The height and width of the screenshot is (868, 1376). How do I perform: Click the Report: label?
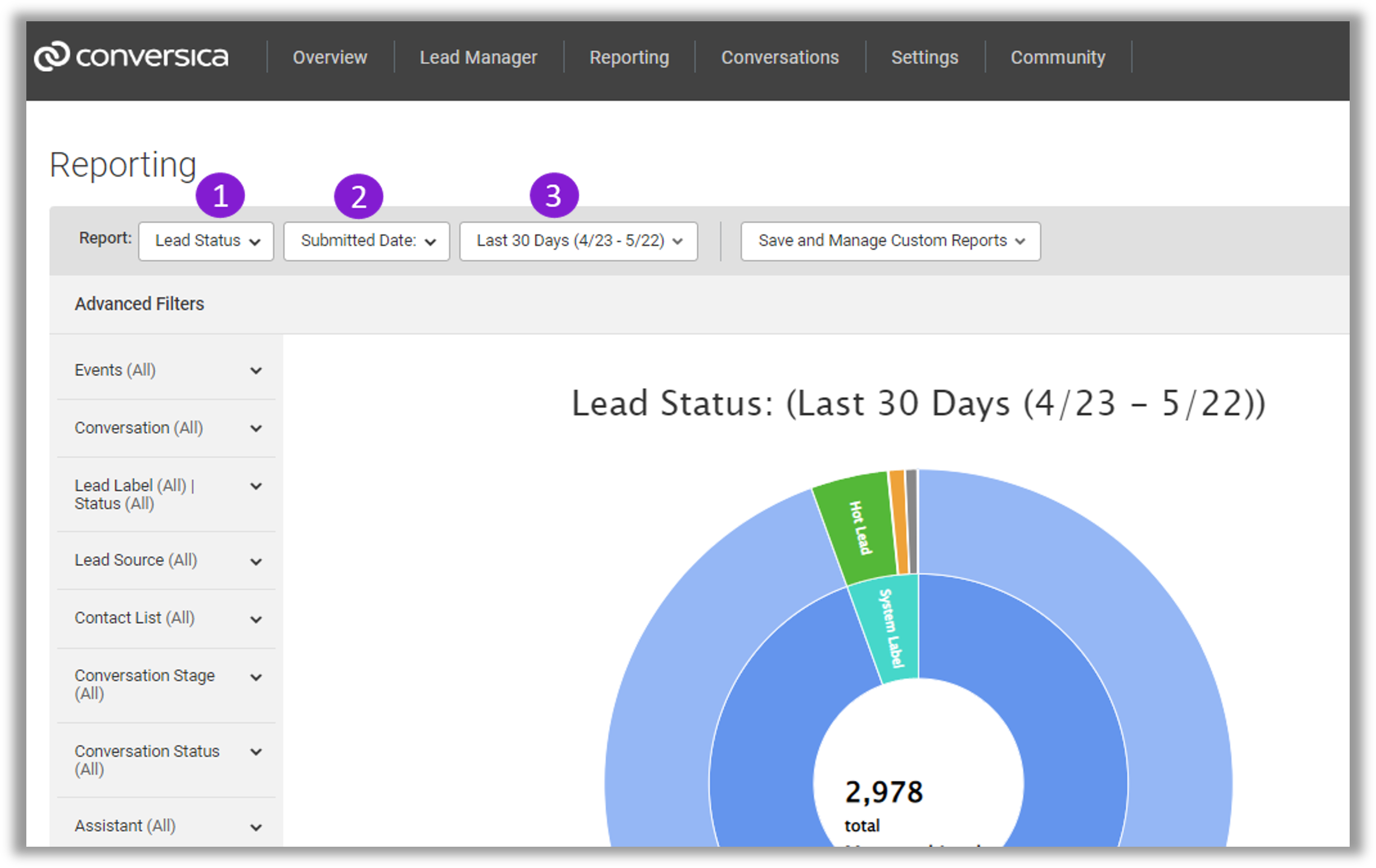pyautogui.click(x=105, y=238)
